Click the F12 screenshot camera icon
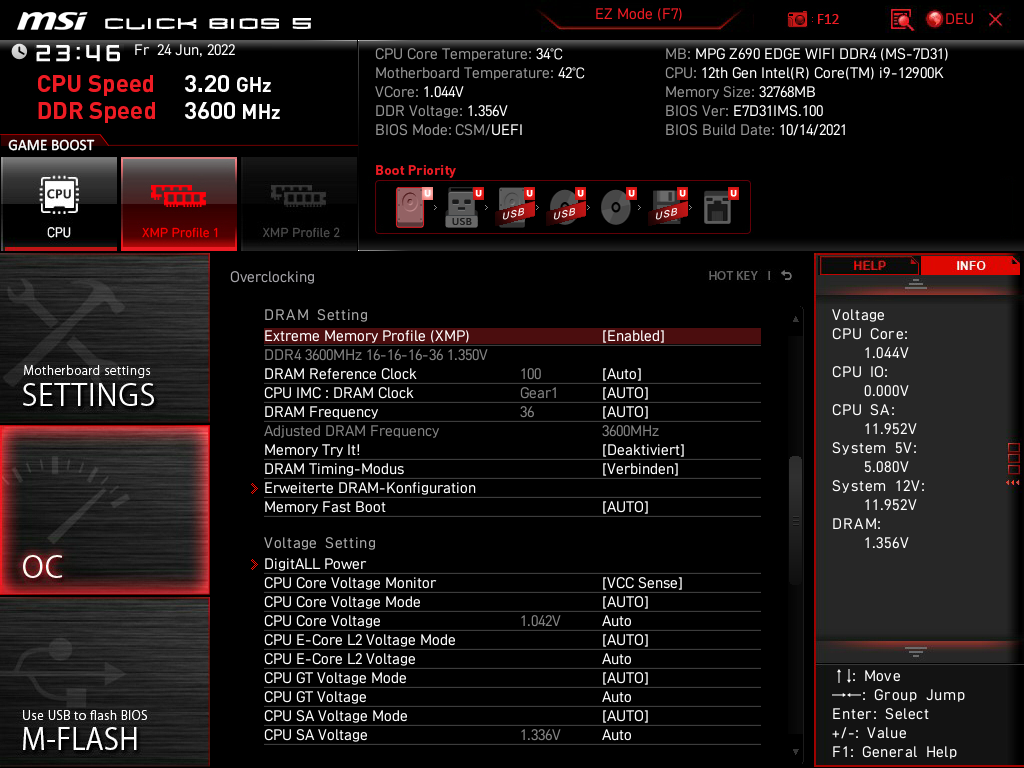 coord(797,20)
